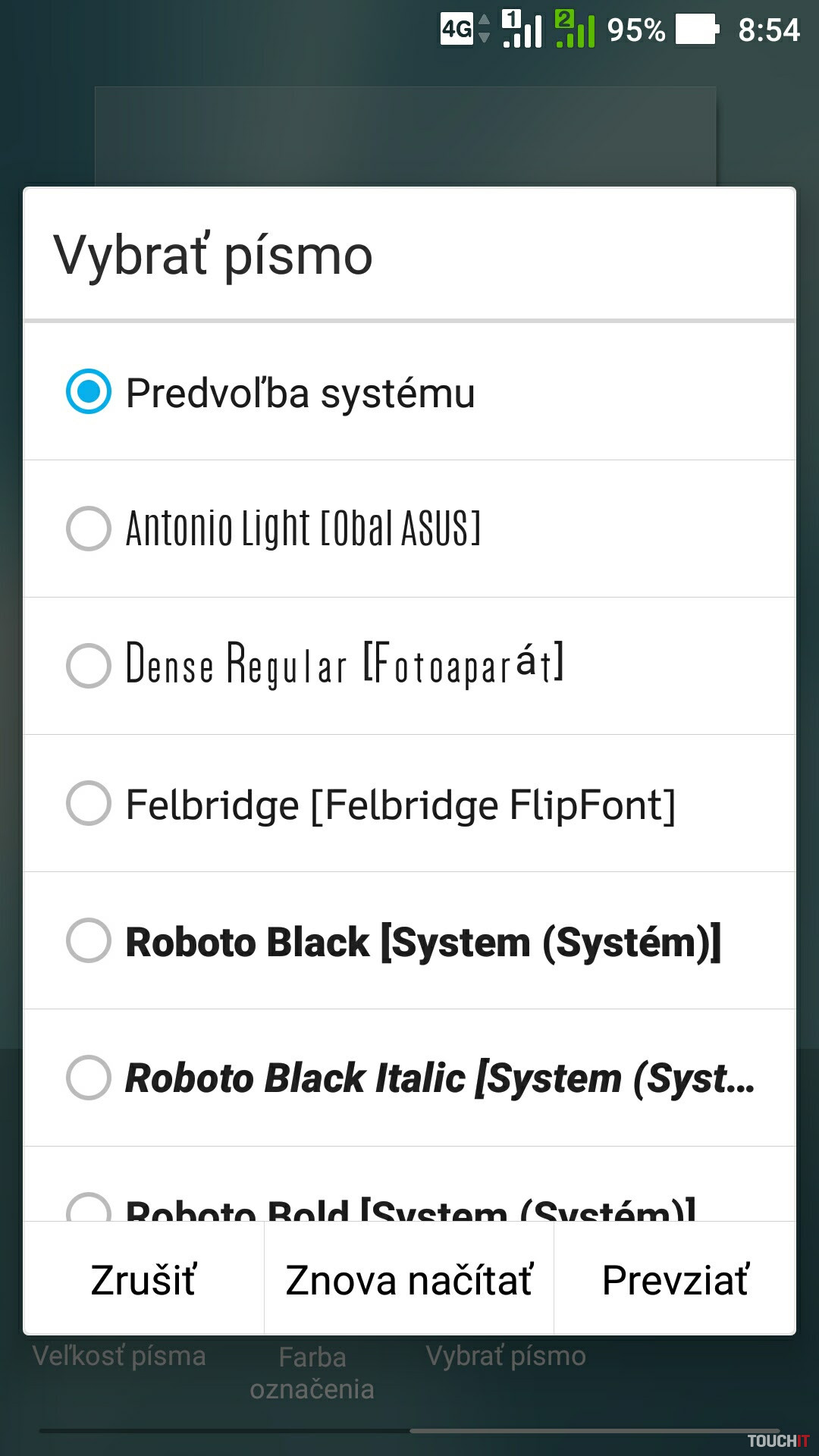This screenshot has width=819, height=1456.
Task: Click the horizontal scrollbar at the bottom
Action: 409,1431
